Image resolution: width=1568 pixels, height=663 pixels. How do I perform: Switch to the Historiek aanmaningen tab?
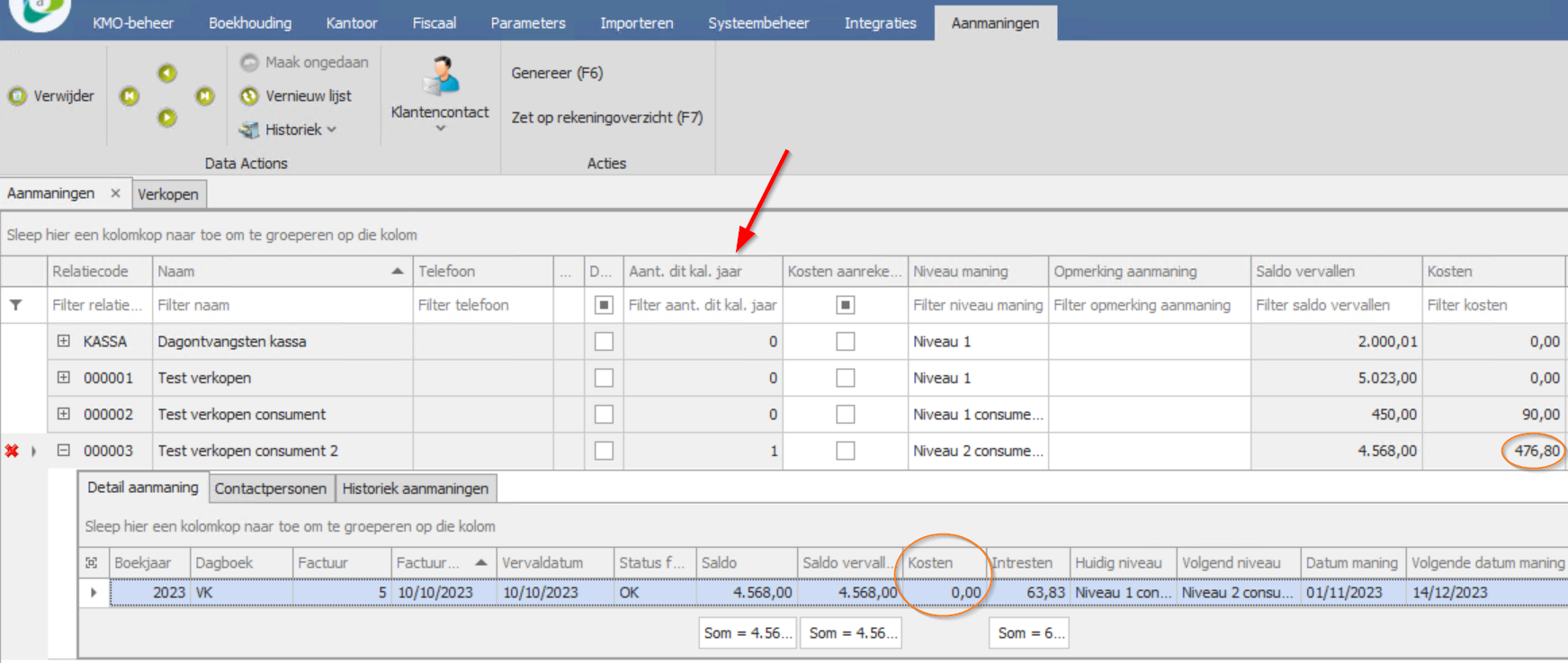[x=415, y=488]
